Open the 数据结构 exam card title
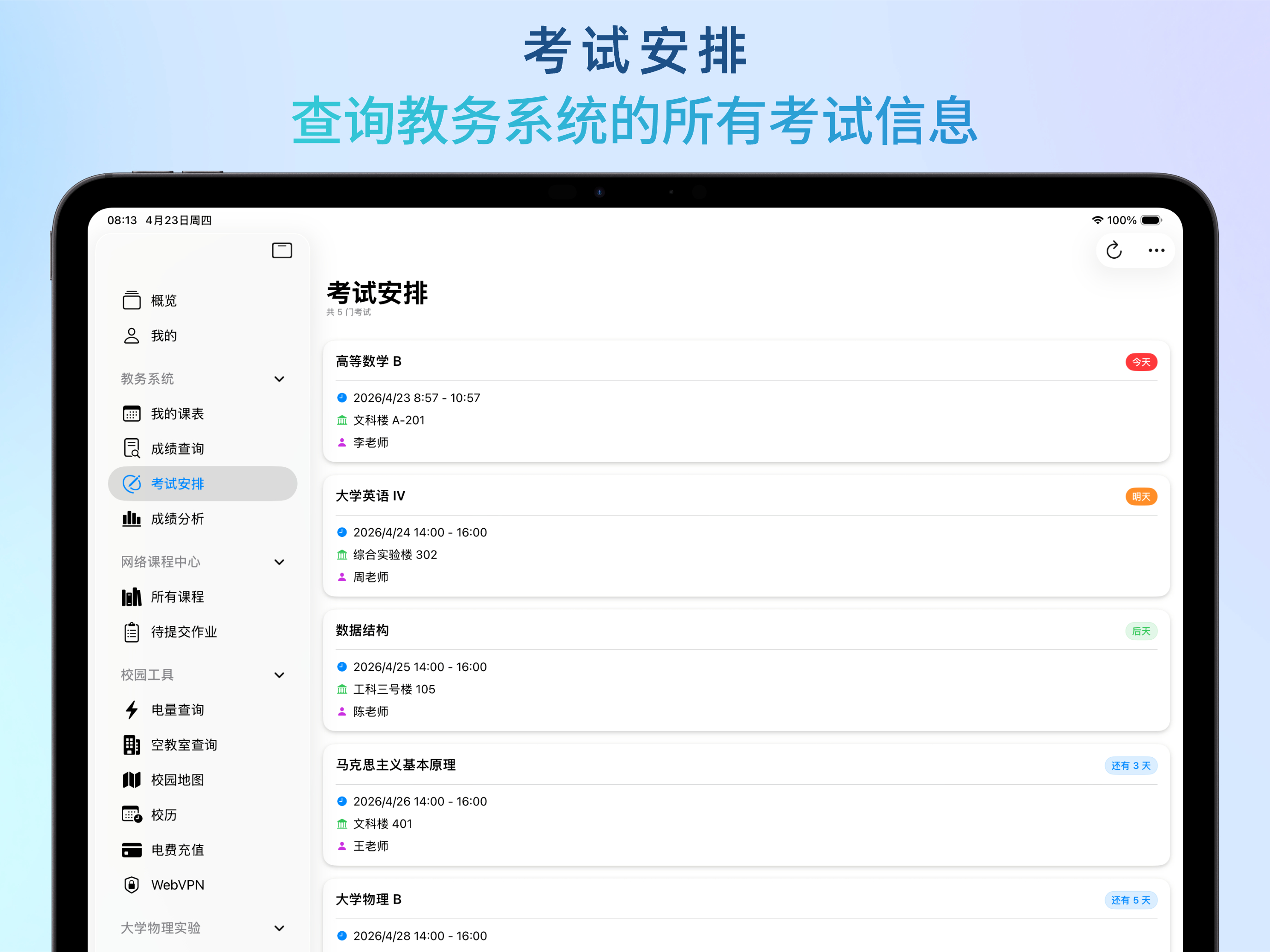 [x=362, y=630]
